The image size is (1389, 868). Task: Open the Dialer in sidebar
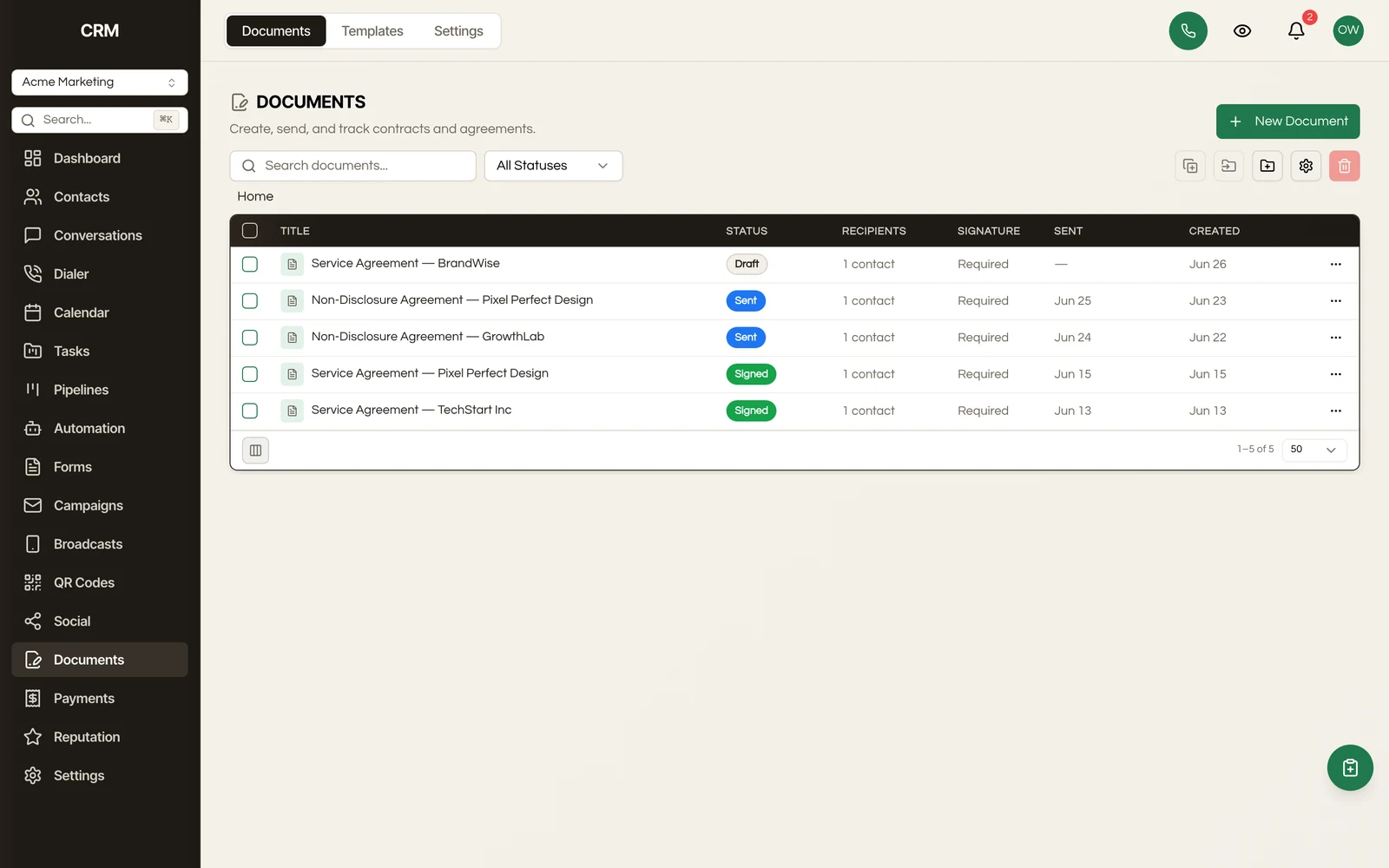point(100,274)
